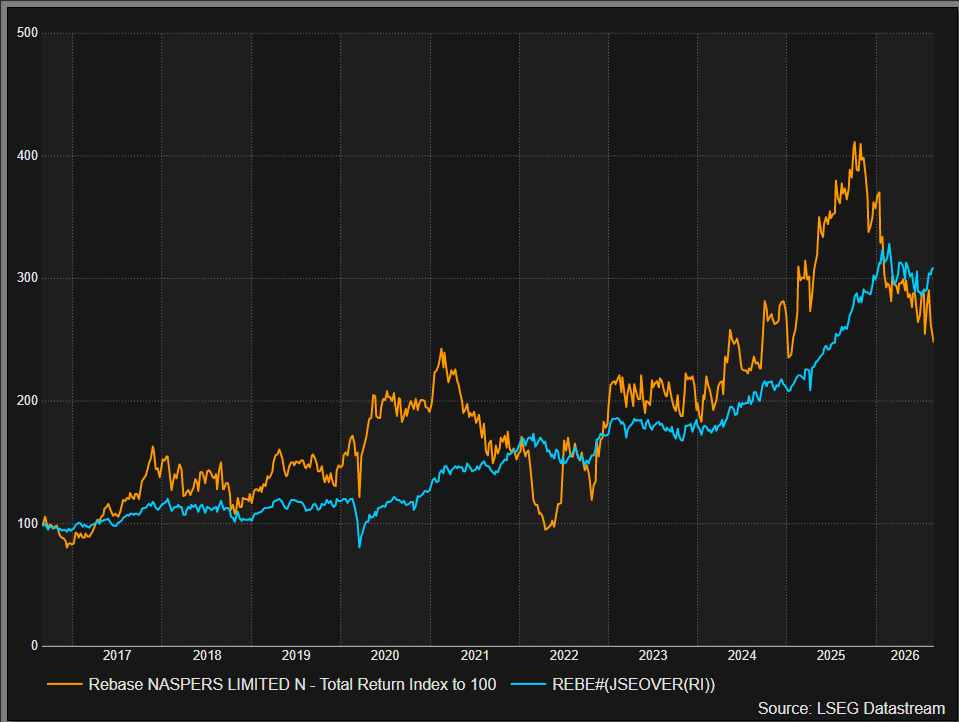
Task: Click the 2019 x-axis label
Action: tap(296, 655)
